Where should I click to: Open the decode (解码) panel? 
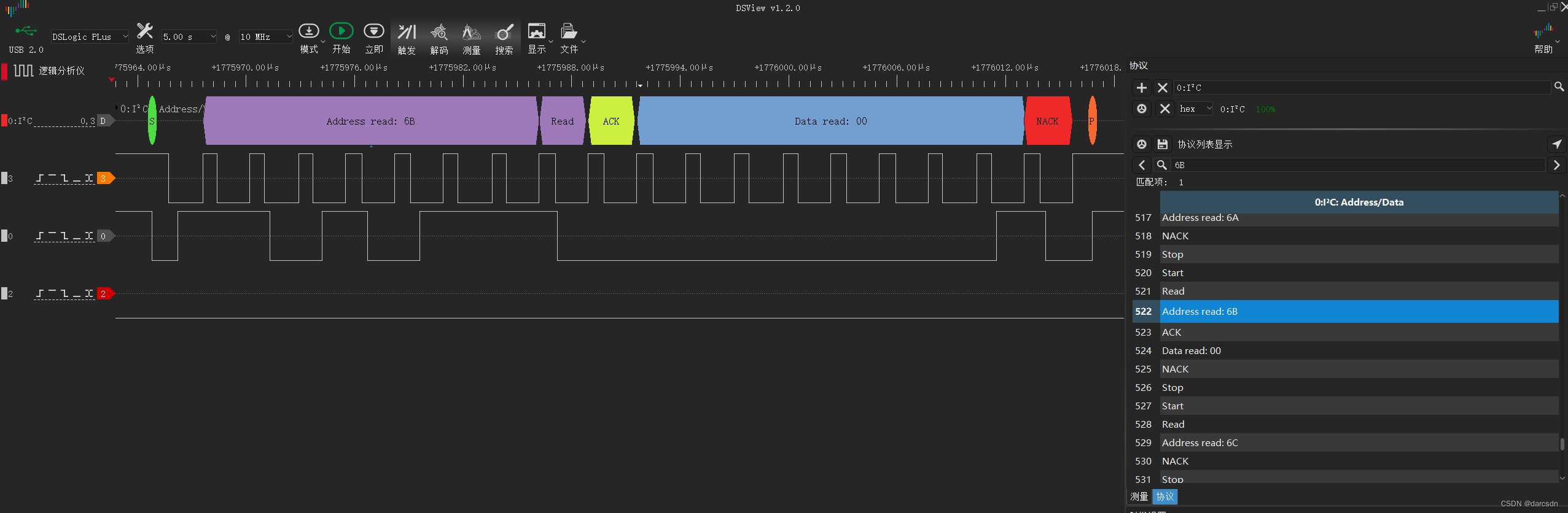coord(439,31)
